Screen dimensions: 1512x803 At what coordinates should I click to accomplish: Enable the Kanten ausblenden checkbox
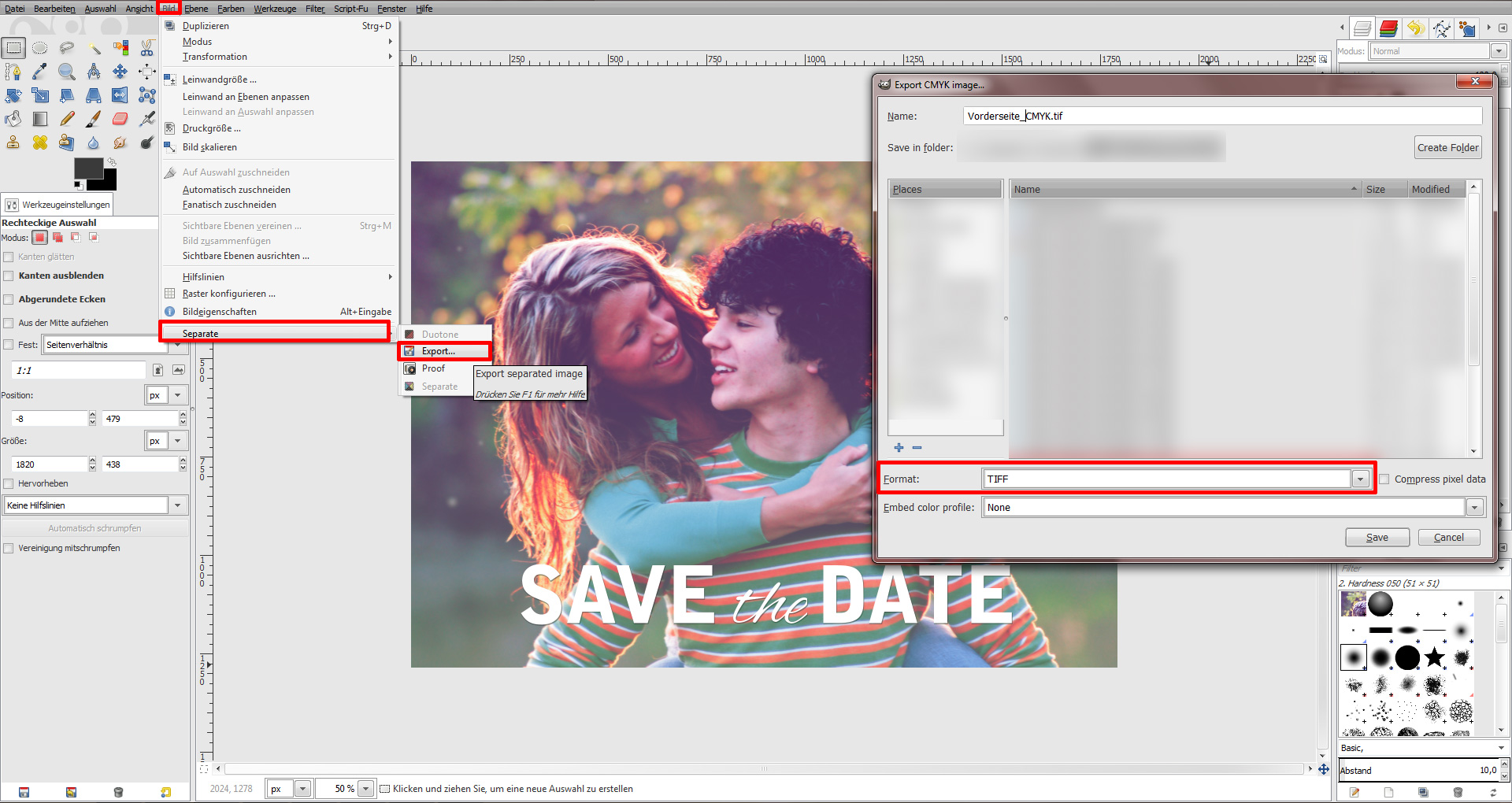9,276
